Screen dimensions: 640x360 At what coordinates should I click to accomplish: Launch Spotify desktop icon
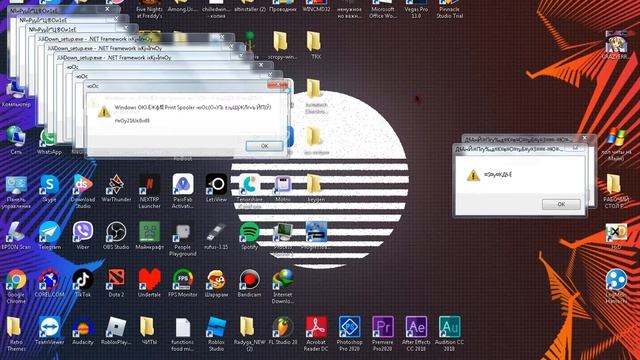249,232
